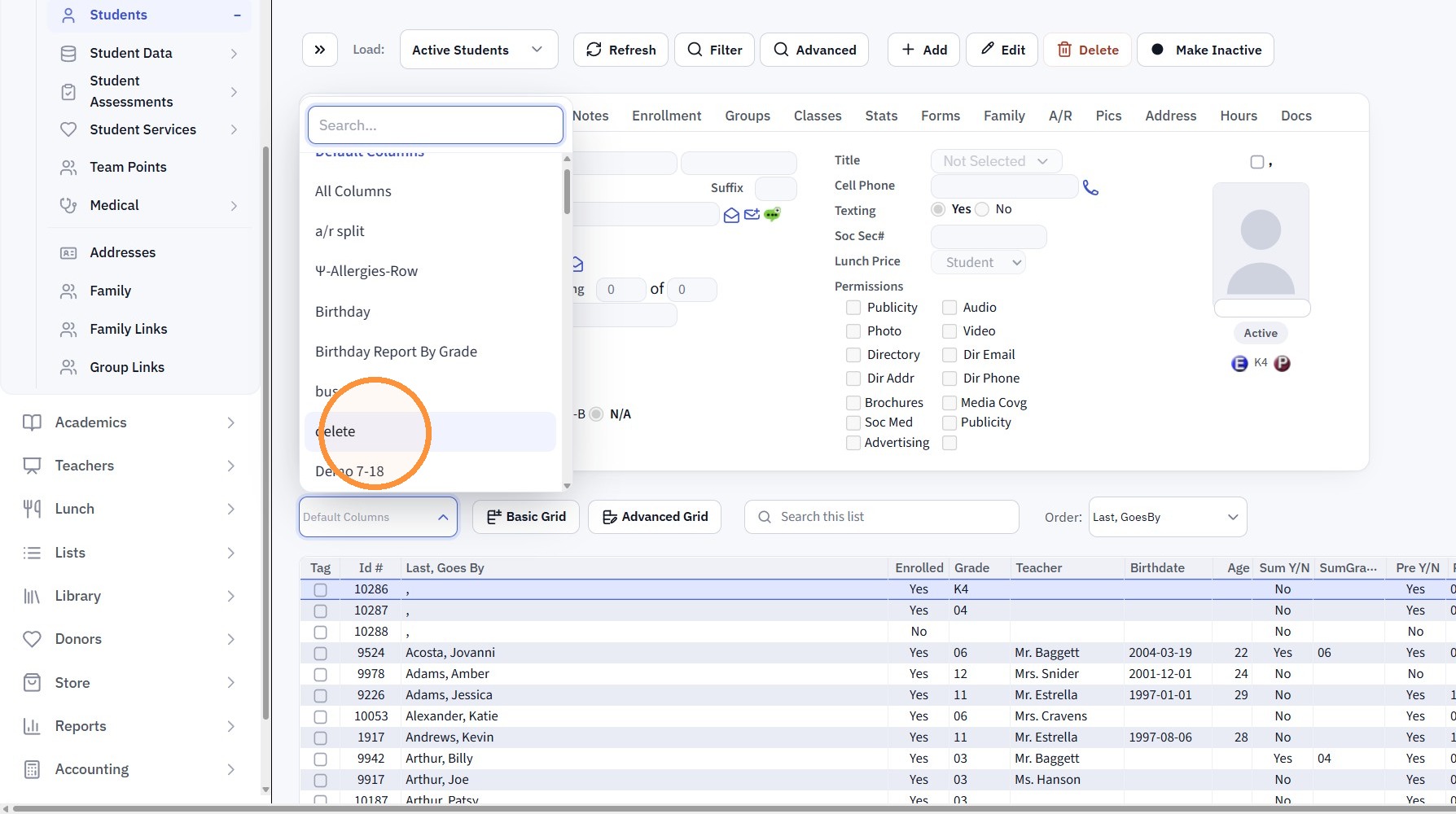Click the Student Services heart icon

coord(69,129)
